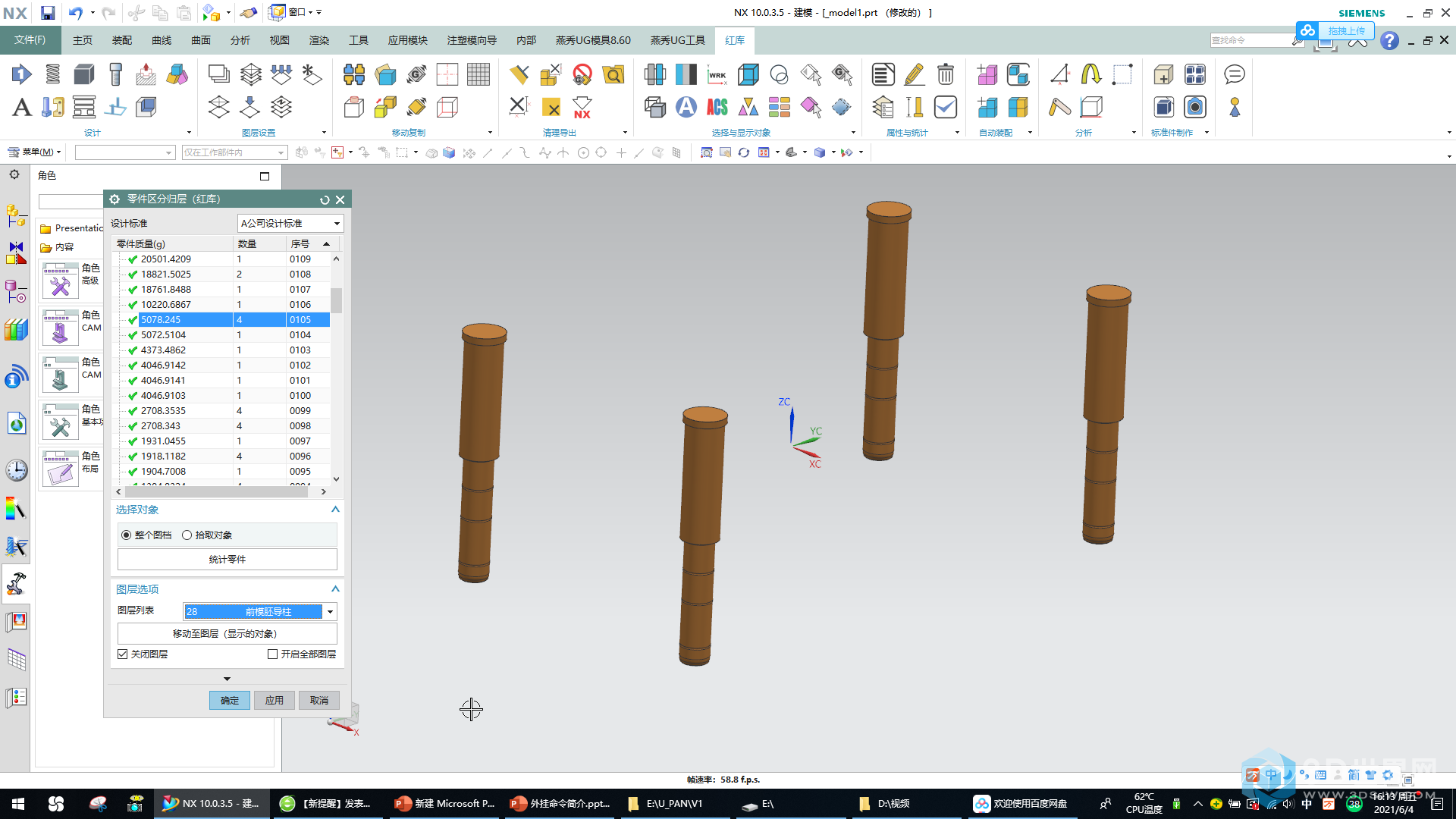Click the 应用 button in the dialog
Viewport: 1456px width, 819px height.
275,701
